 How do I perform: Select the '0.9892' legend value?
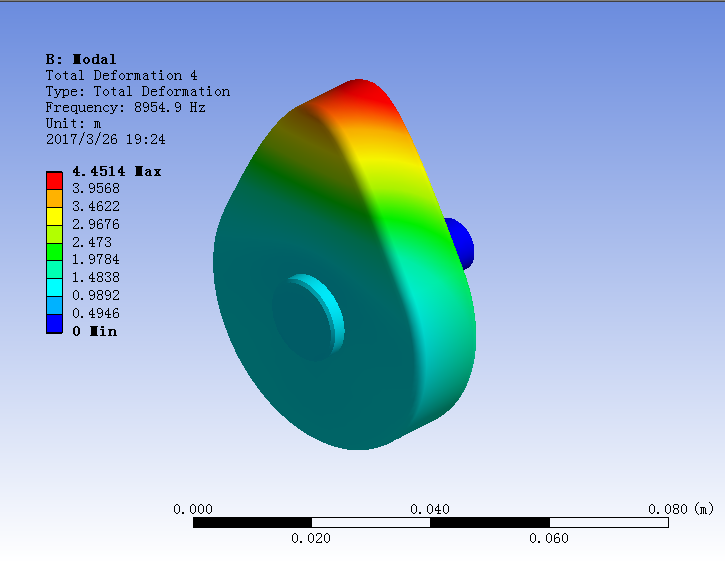[96, 295]
